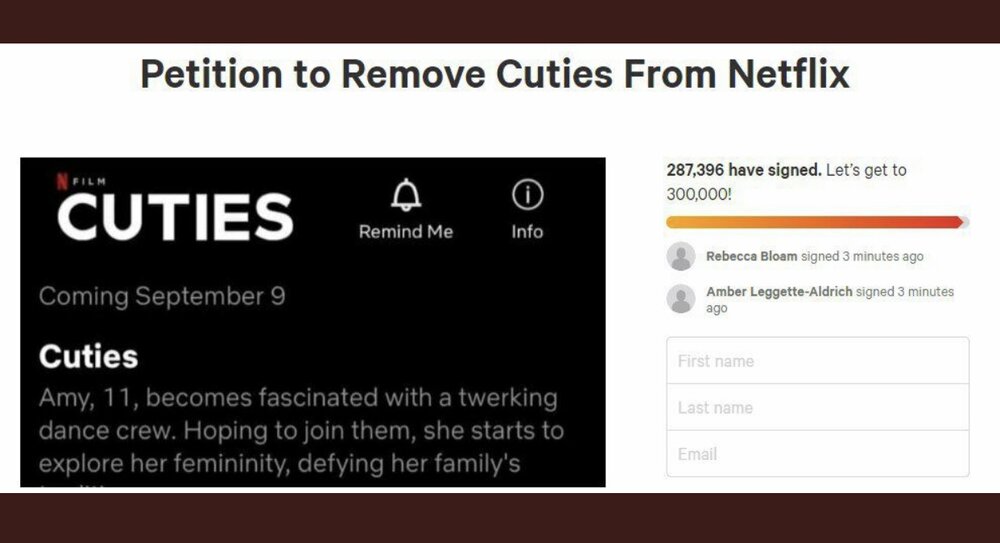The height and width of the screenshot is (543, 1000).
Task: Click the Cuties synopsis heading
Action: 88,357
